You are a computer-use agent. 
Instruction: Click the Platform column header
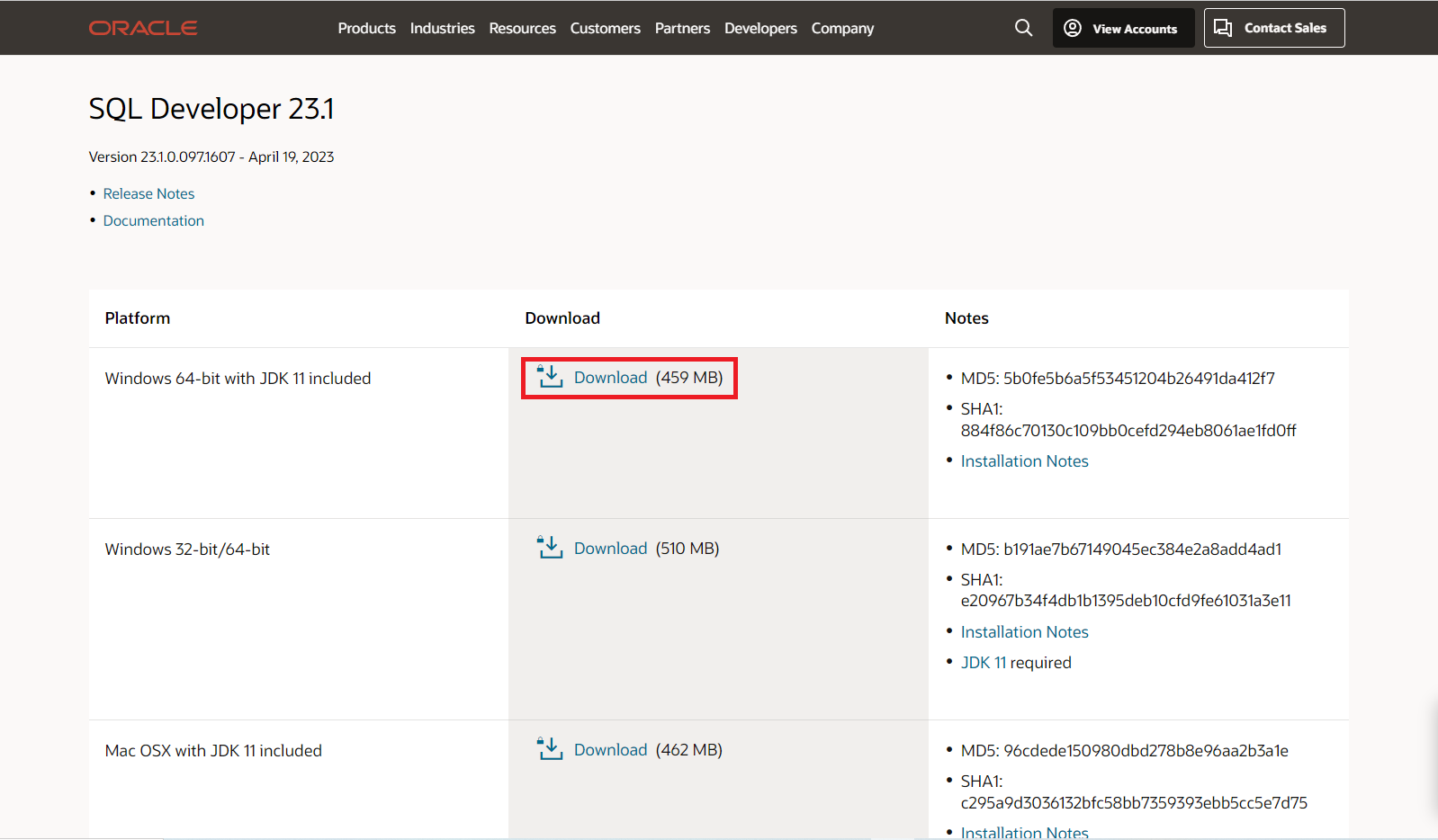tap(137, 317)
